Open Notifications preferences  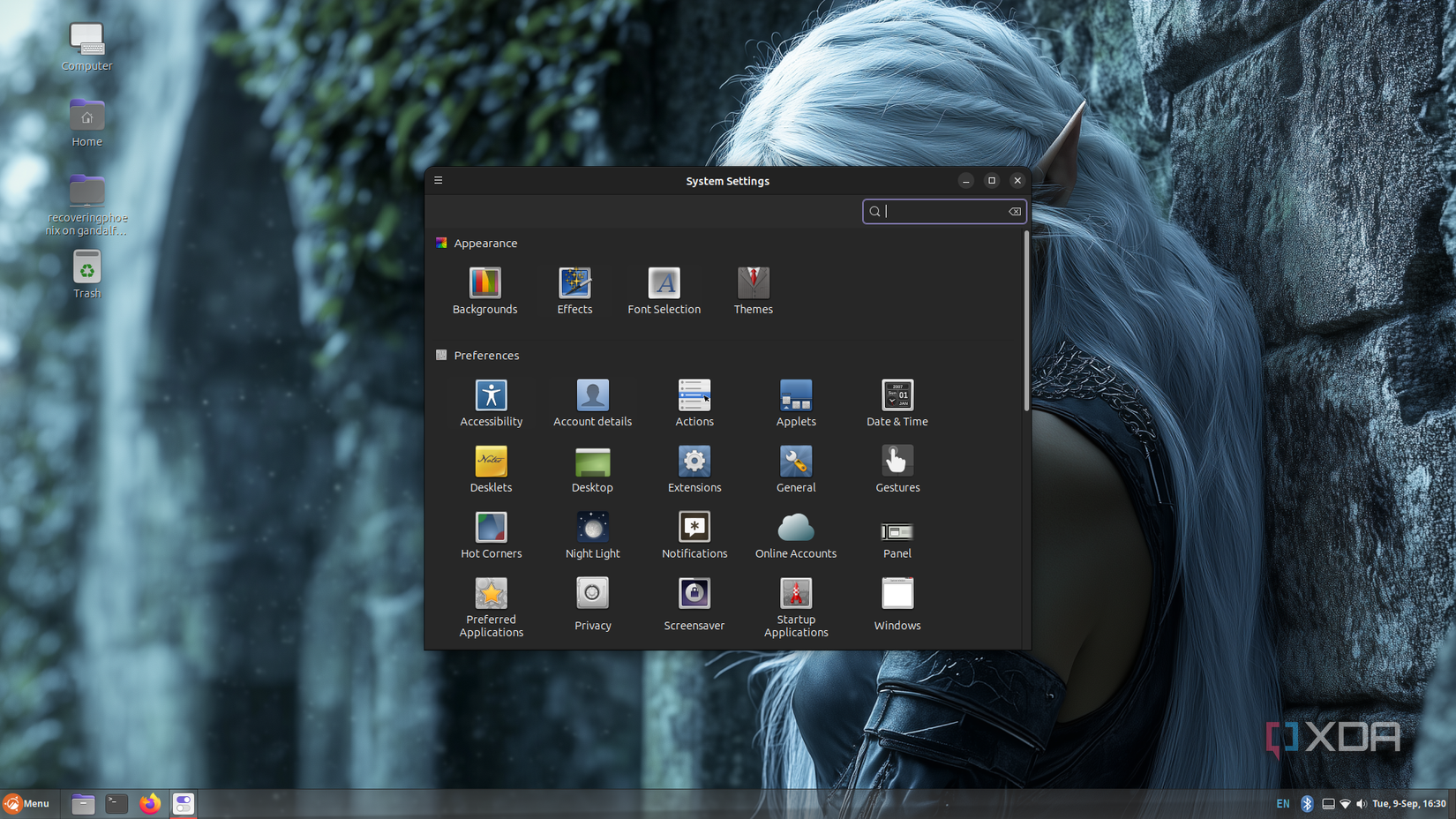pyautogui.click(x=694, y=535)
